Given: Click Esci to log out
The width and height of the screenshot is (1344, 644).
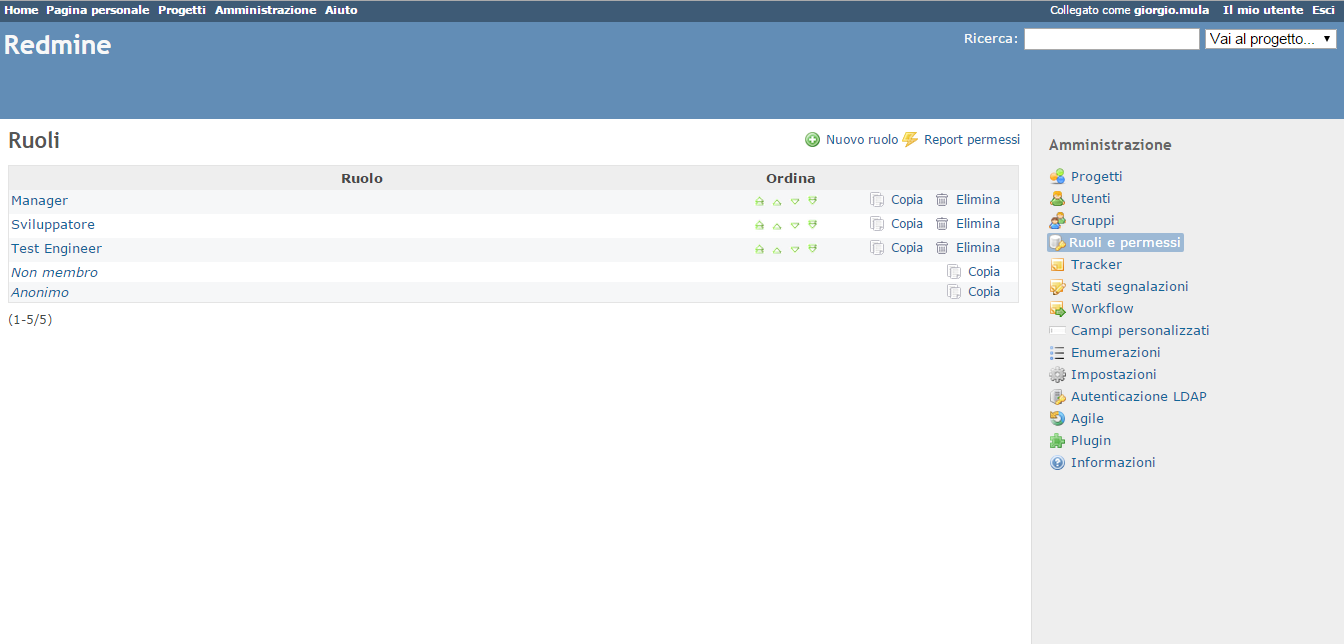Looking at the screenshot, I should coord(1323,10).
